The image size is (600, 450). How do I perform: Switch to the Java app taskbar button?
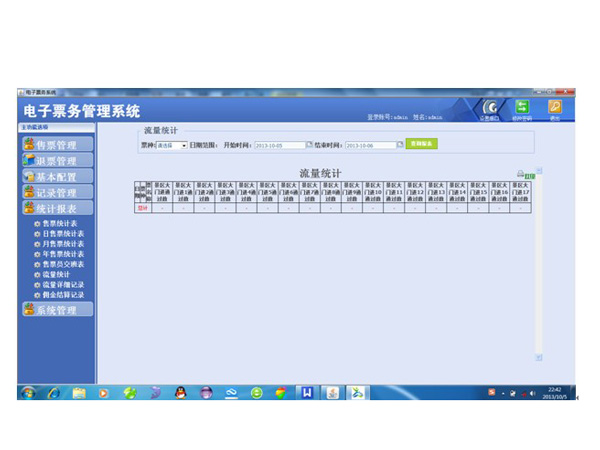pyautogui.click(x=333, y=393)
